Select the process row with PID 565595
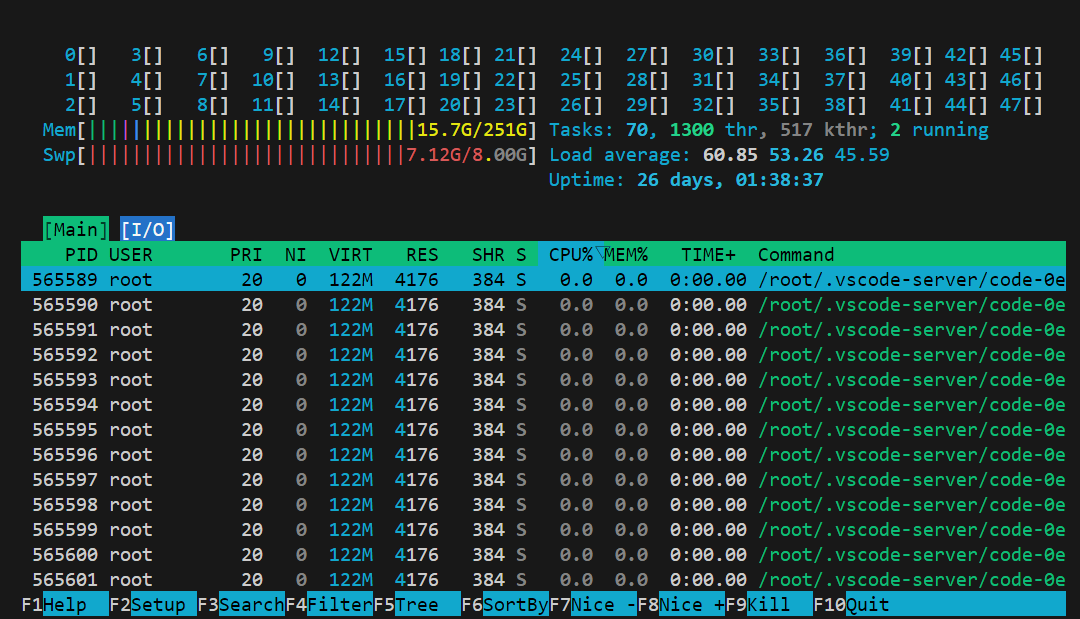 [543, 430]
